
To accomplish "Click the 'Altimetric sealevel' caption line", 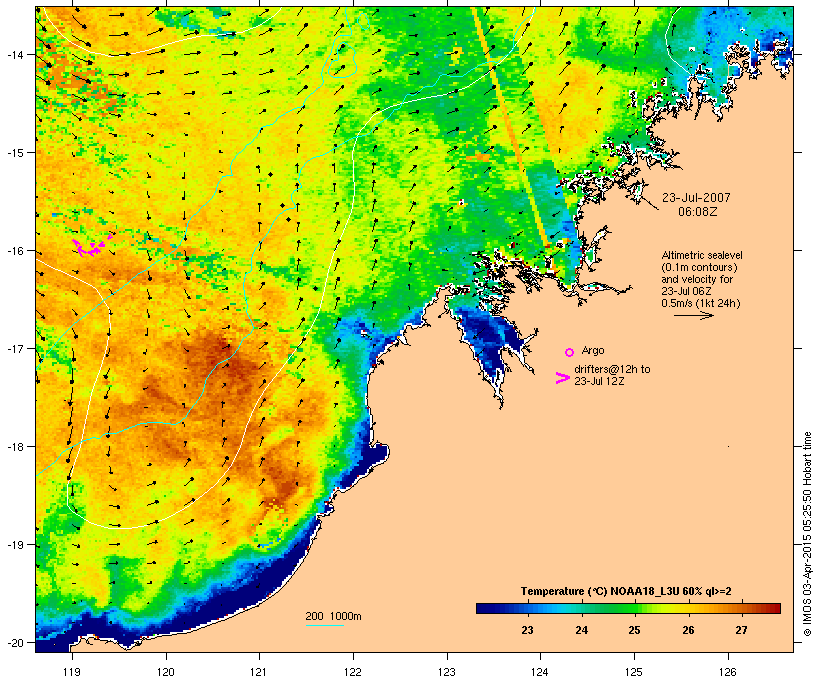I will pyautogui.click(x=702, y=255).
